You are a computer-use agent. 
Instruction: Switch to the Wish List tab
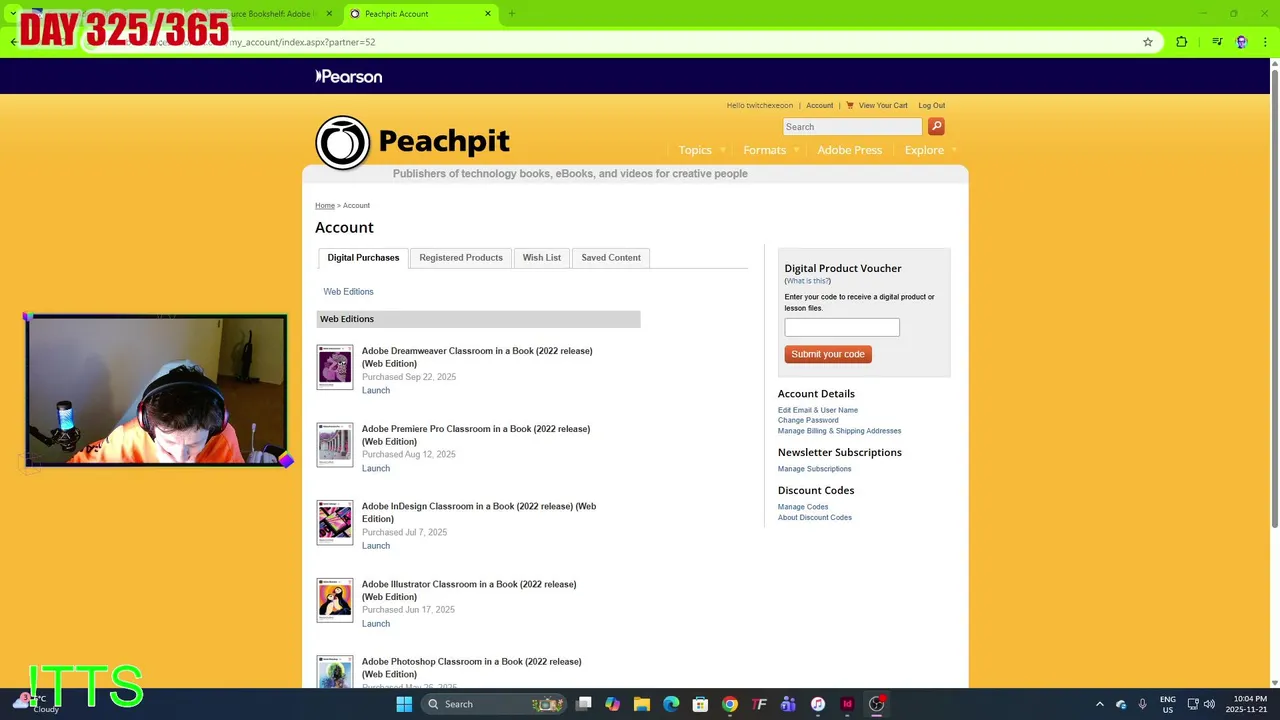[542, 258]
